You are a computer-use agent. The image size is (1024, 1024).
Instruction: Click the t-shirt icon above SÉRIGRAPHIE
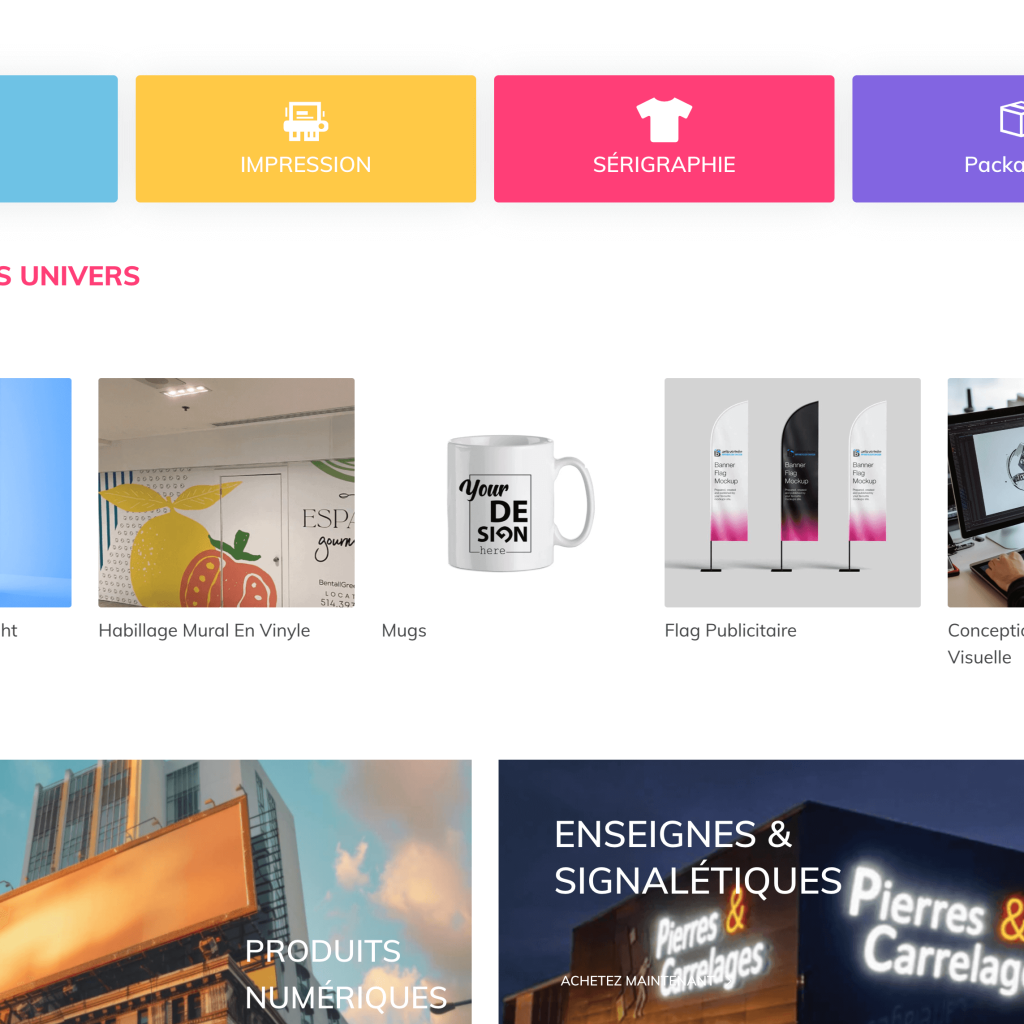pos(664,120)
